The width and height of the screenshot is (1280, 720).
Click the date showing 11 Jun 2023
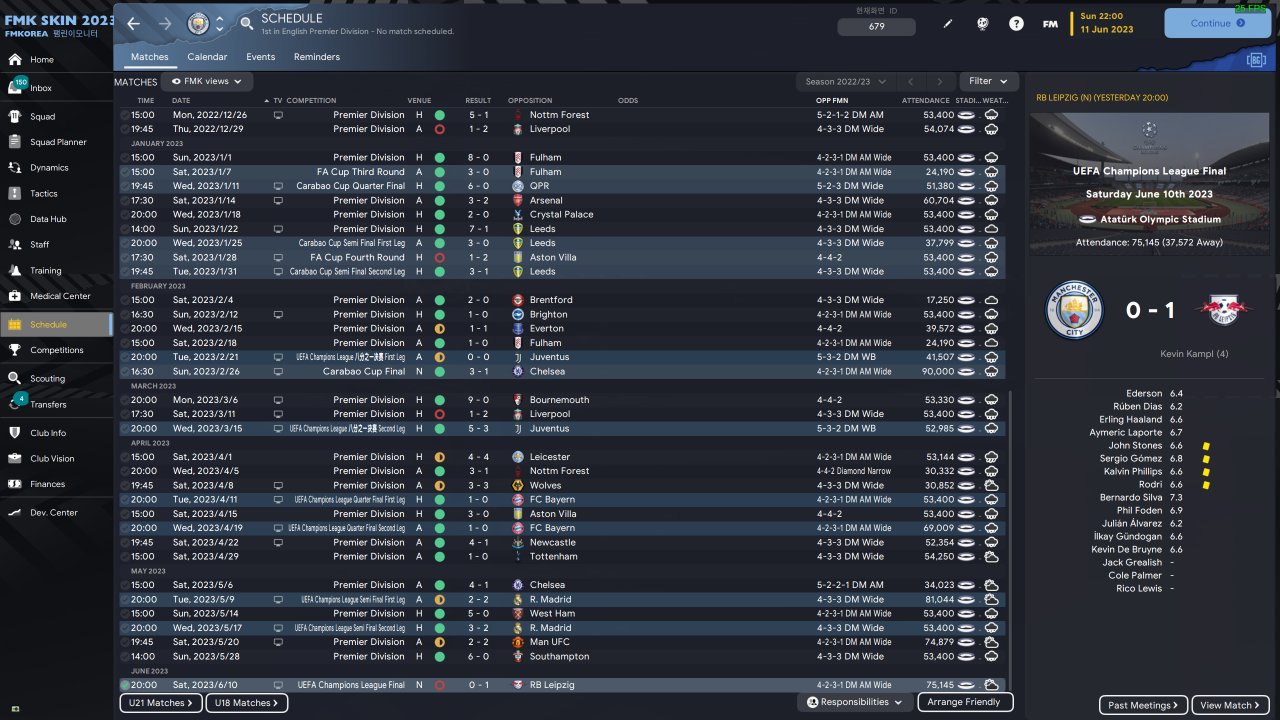[x=1107, y=30]
